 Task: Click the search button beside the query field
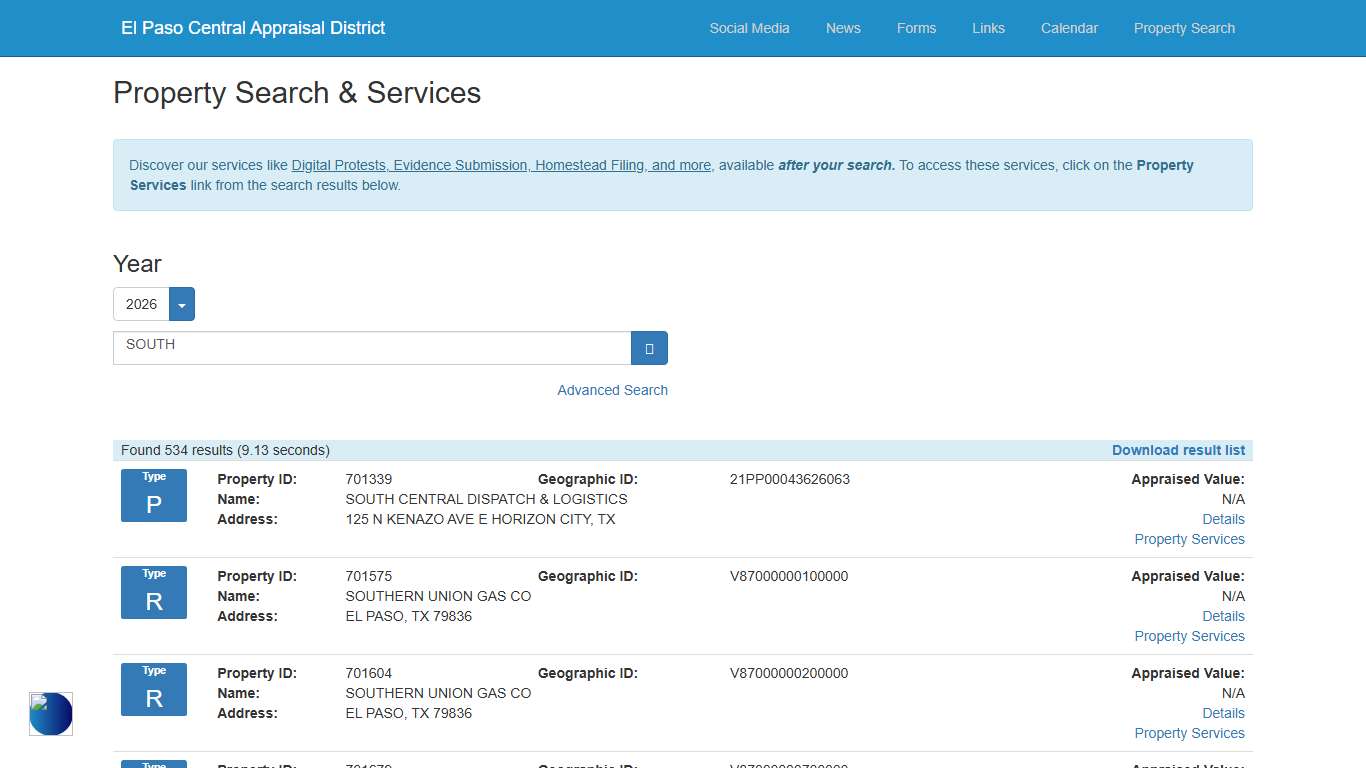pyautogui.click(x=649, y=348)
